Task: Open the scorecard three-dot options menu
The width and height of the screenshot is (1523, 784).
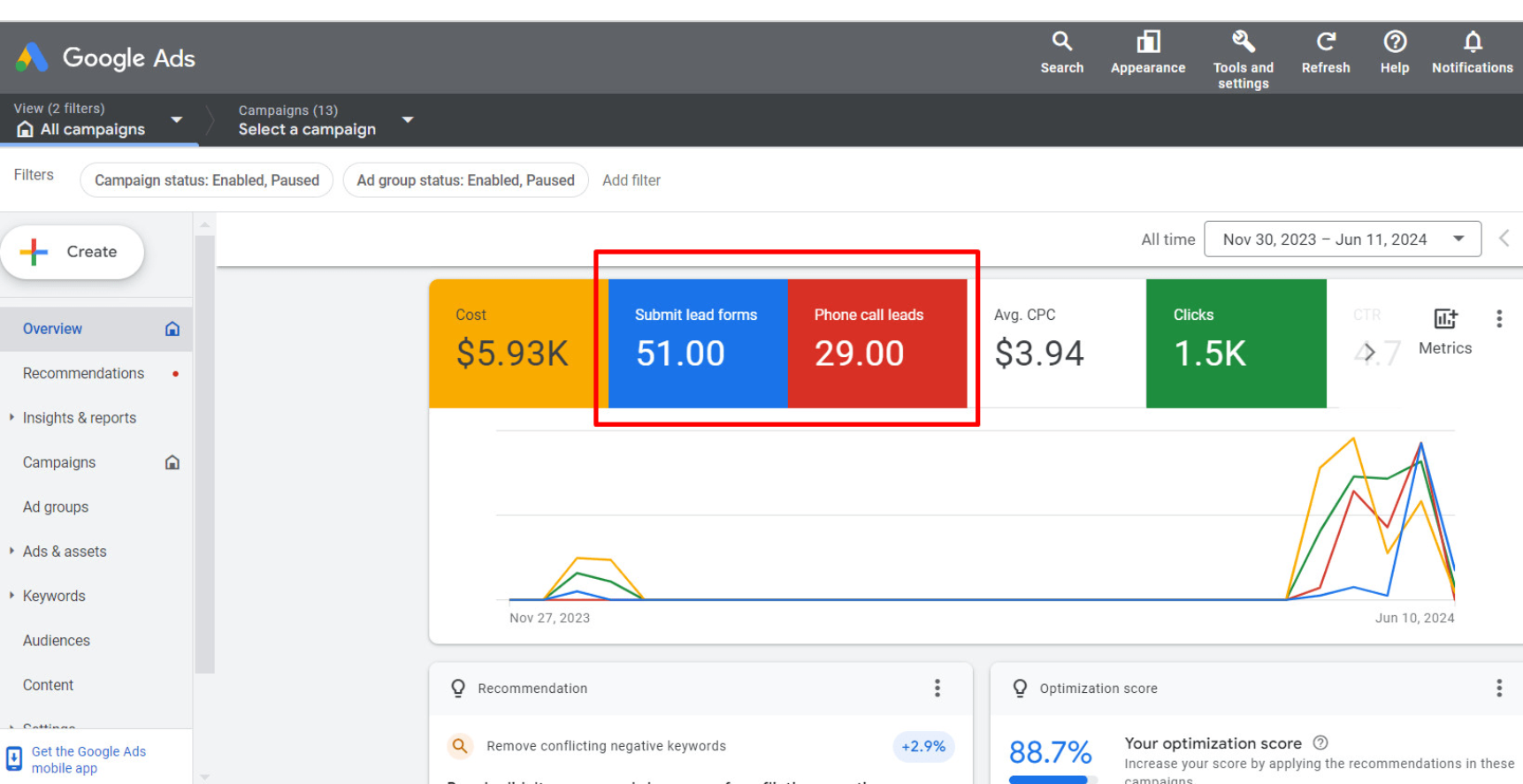Action: point(1498,319)
